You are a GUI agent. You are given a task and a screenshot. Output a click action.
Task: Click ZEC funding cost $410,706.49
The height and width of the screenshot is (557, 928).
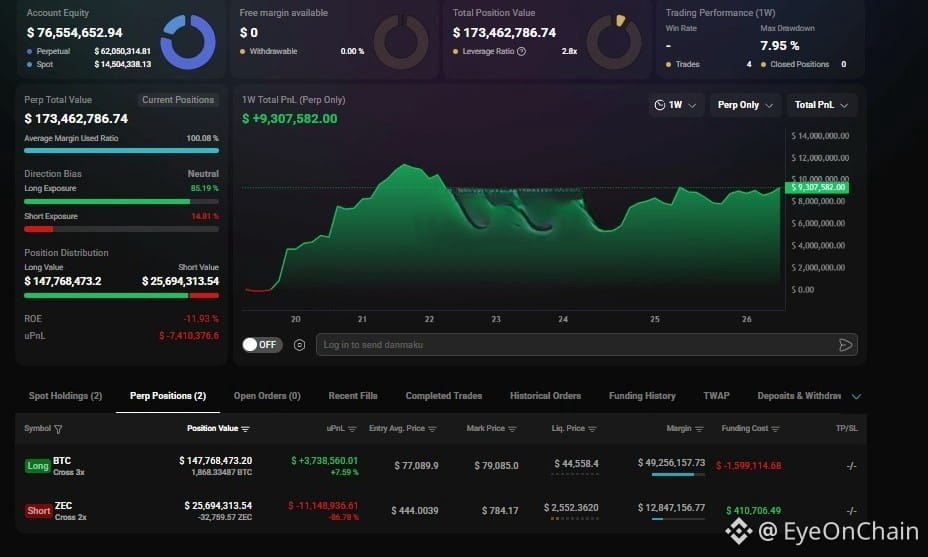753,510
